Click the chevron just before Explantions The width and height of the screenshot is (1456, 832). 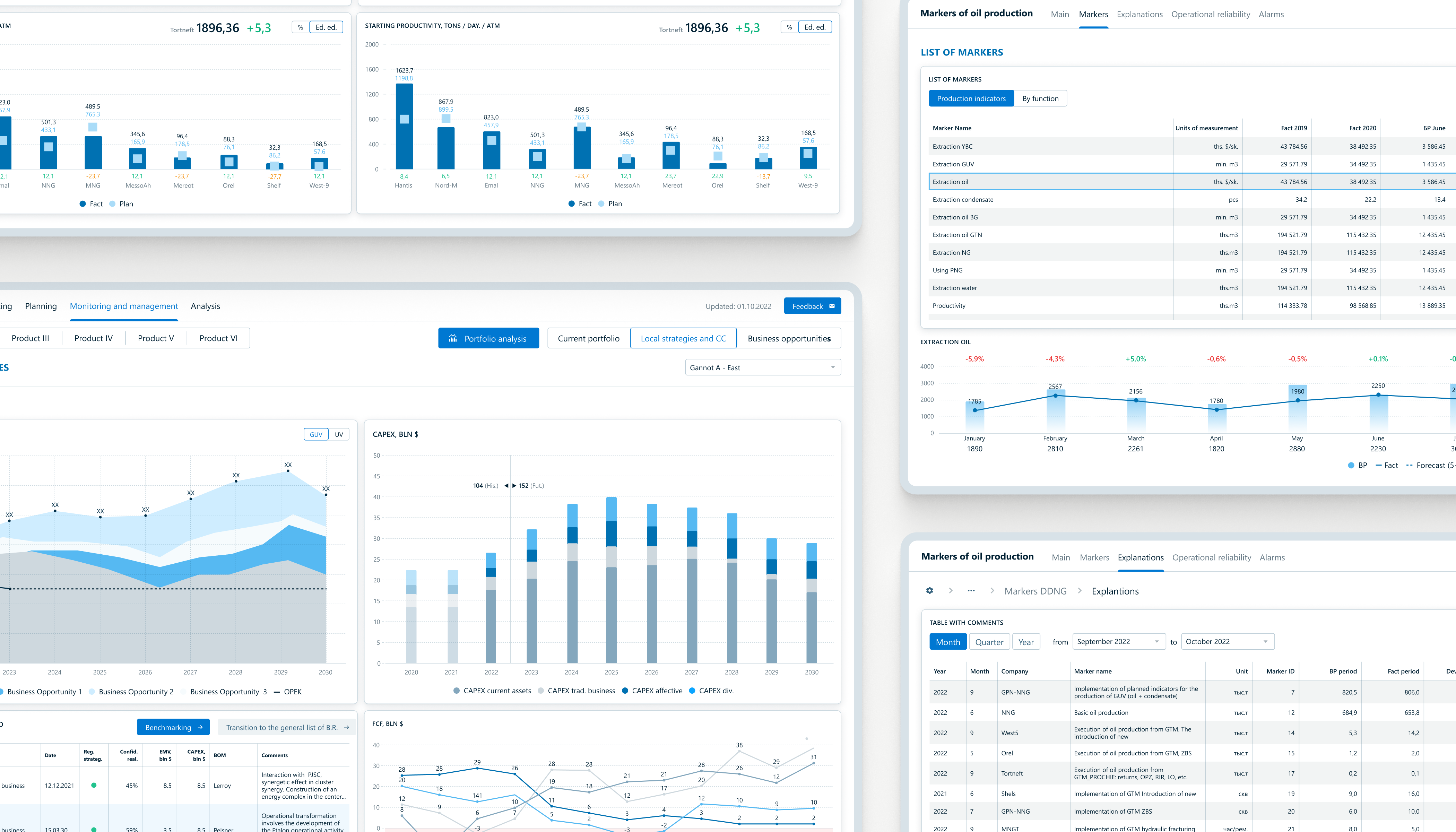pos(1080,590)
